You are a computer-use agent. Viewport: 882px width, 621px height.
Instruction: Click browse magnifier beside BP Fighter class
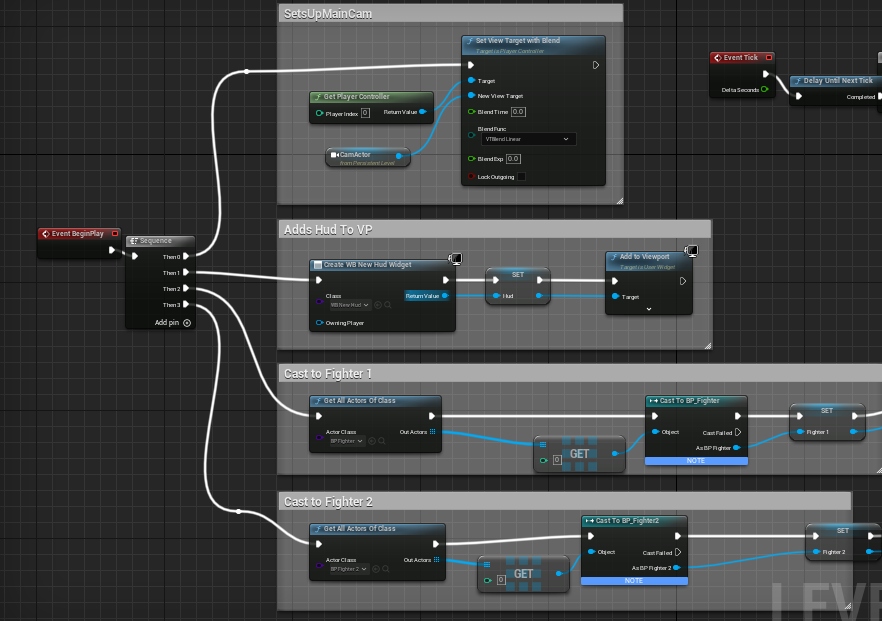pyautogui.click(x=382, y=441)
